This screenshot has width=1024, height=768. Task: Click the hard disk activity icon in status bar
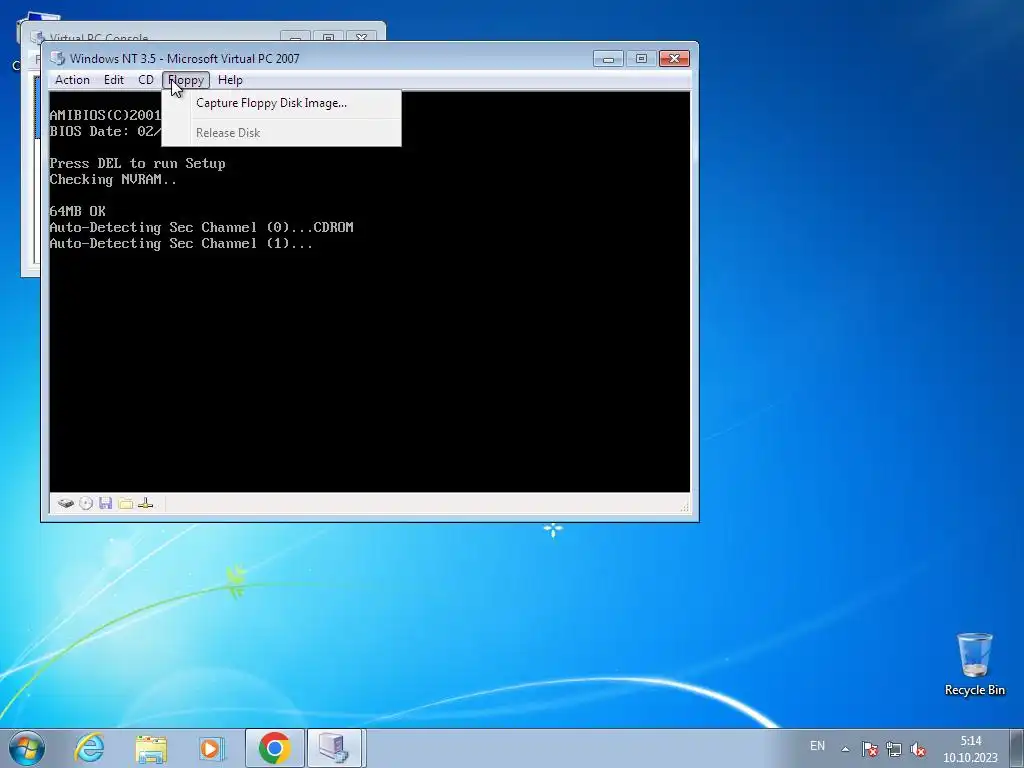[x=65, y=504]
